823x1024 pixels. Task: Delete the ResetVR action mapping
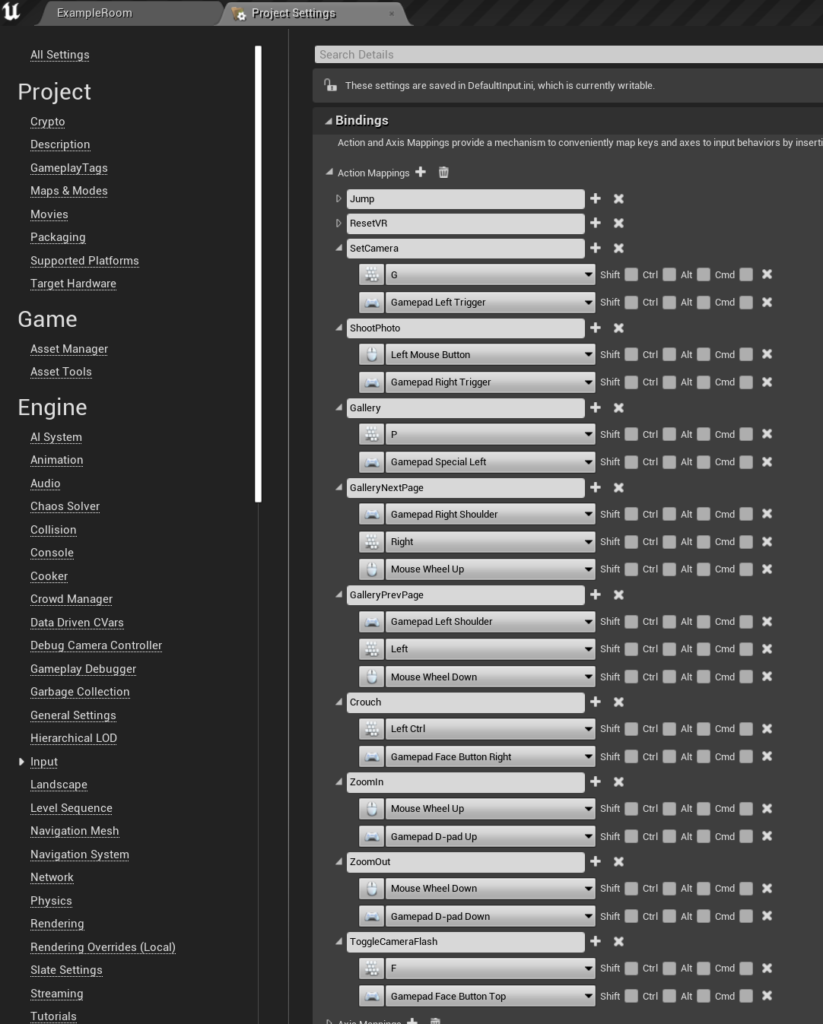pos(618,223)
